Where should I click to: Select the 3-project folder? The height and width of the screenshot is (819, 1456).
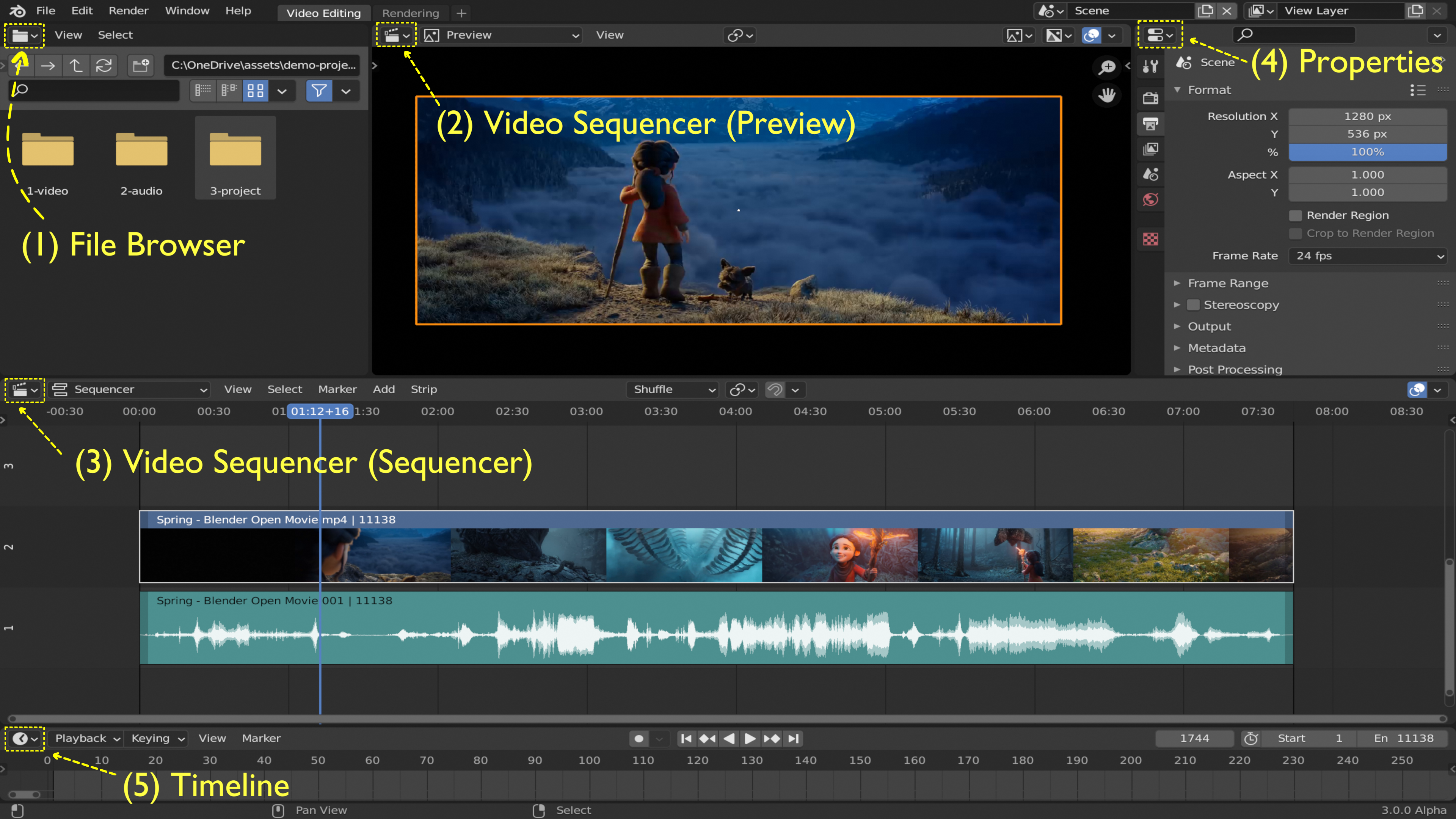click(x=235, y=158)
